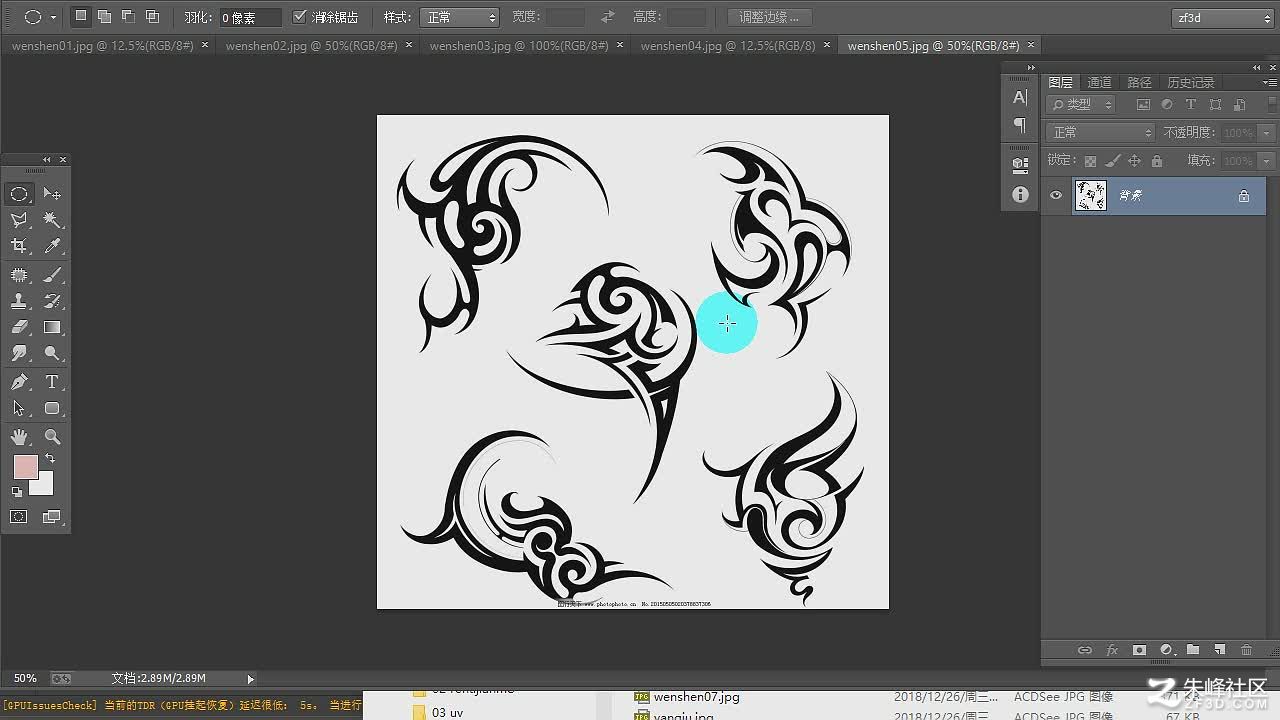Viewport: 1280px width, 720px height.
Task: Open 填充 fill slider arrow
Action: tap(1265, 161)
